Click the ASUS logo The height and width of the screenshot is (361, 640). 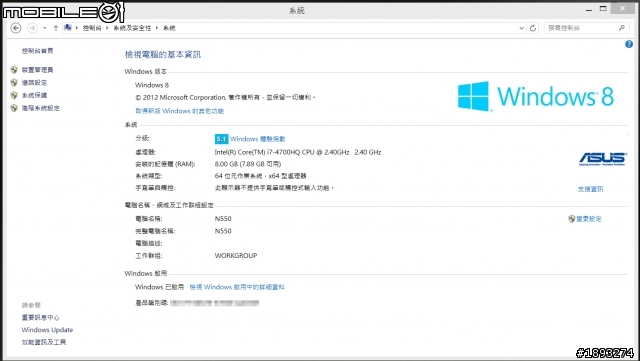602,159
